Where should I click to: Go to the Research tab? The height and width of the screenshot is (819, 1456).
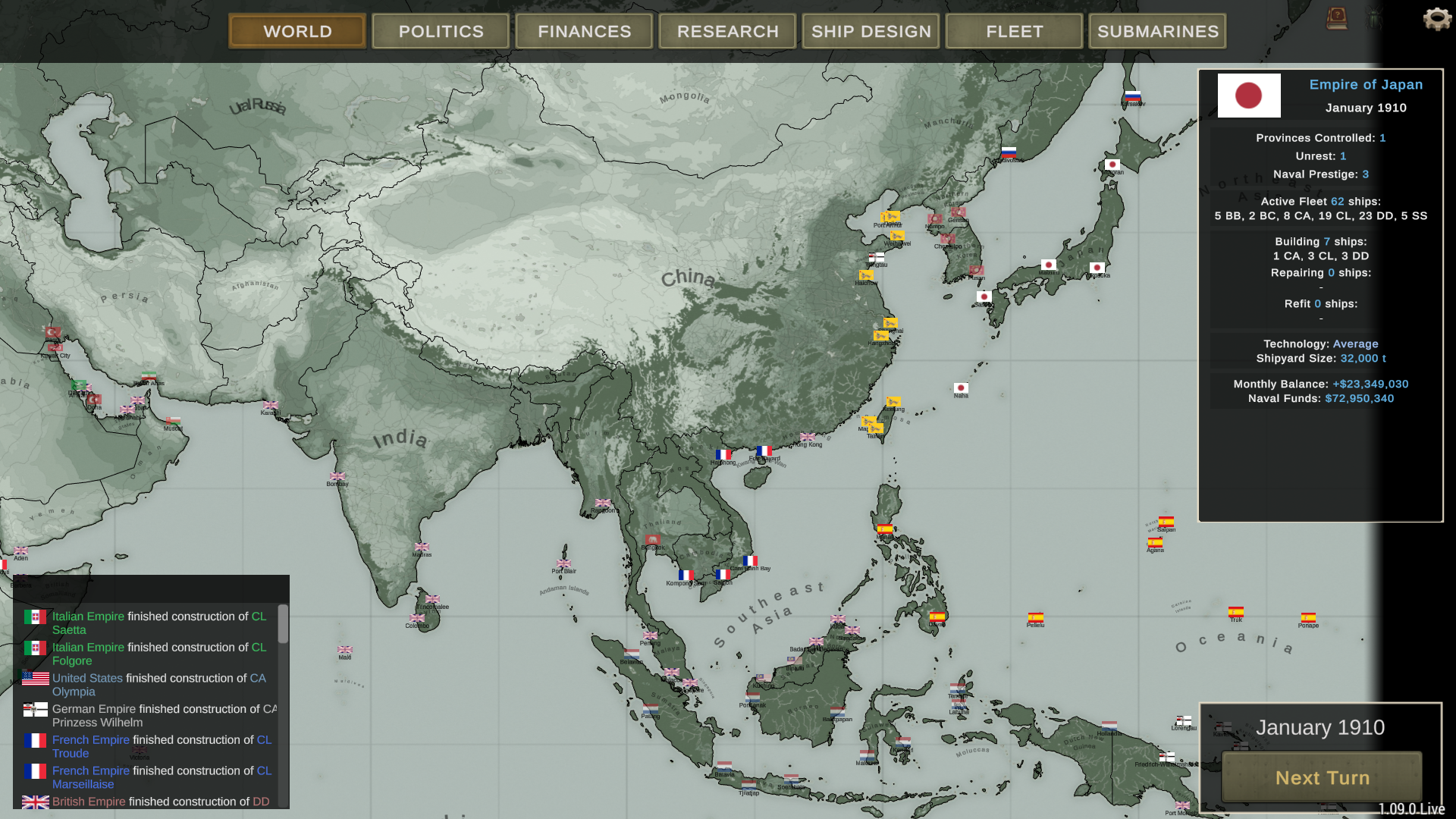(727, 31)
